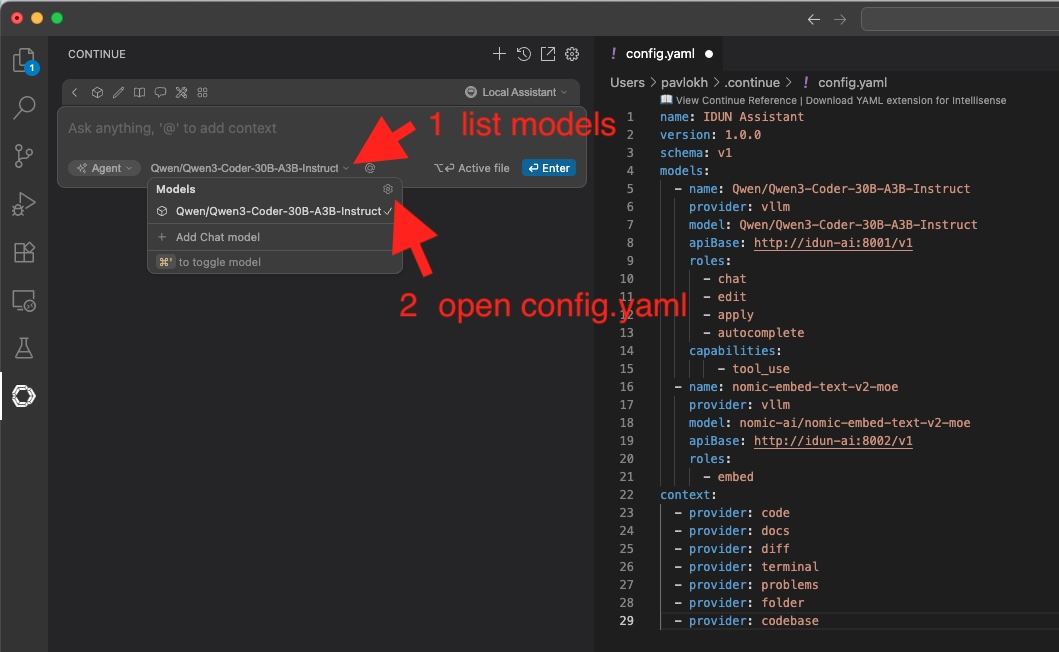Screen dimensions: 1059x652
Task: Expand the Local Assistant dropdown
Action: [516, 93]
